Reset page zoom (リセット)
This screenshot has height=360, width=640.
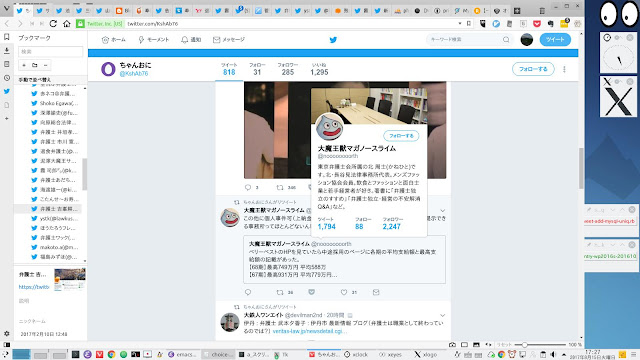[x=504, y=345]
